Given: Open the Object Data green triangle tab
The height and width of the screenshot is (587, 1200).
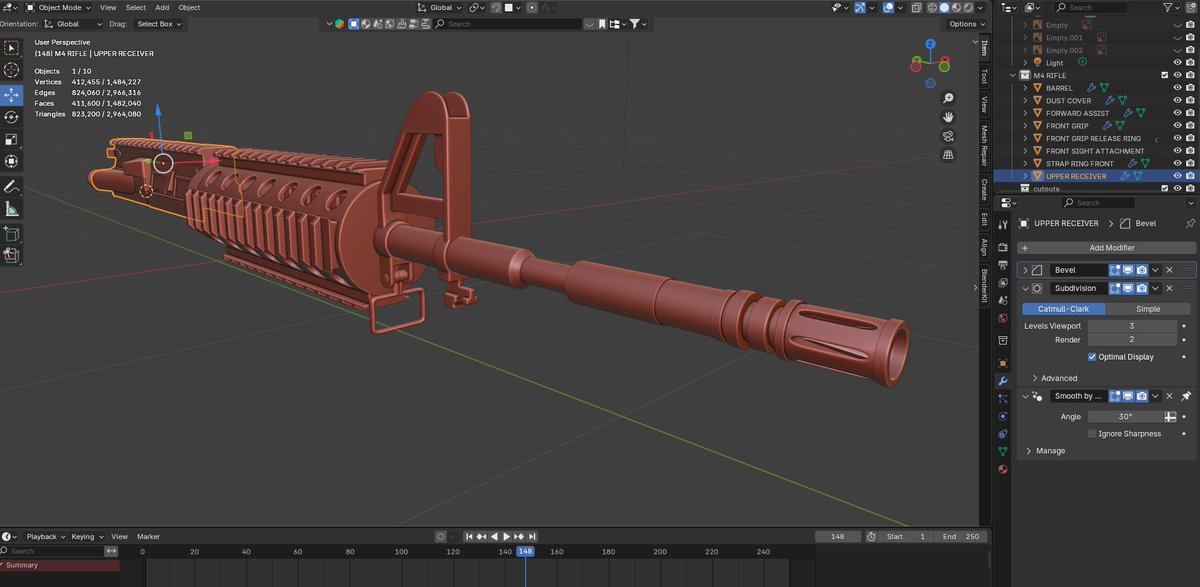Looking at the screenshot, I should pyautogui.click(x=1003, y=452).
